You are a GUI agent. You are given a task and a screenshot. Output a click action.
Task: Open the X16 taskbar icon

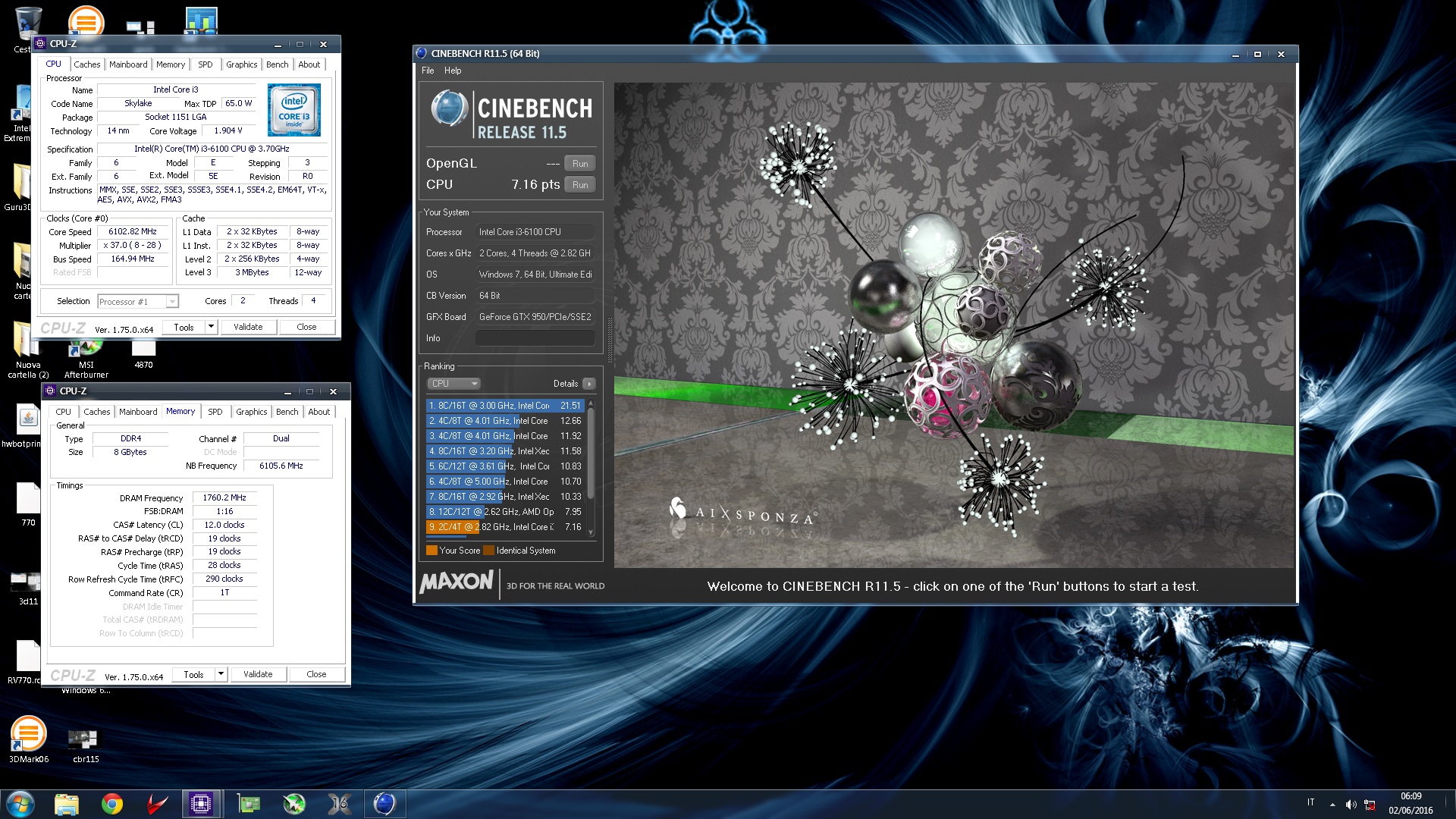pos(339,804)
